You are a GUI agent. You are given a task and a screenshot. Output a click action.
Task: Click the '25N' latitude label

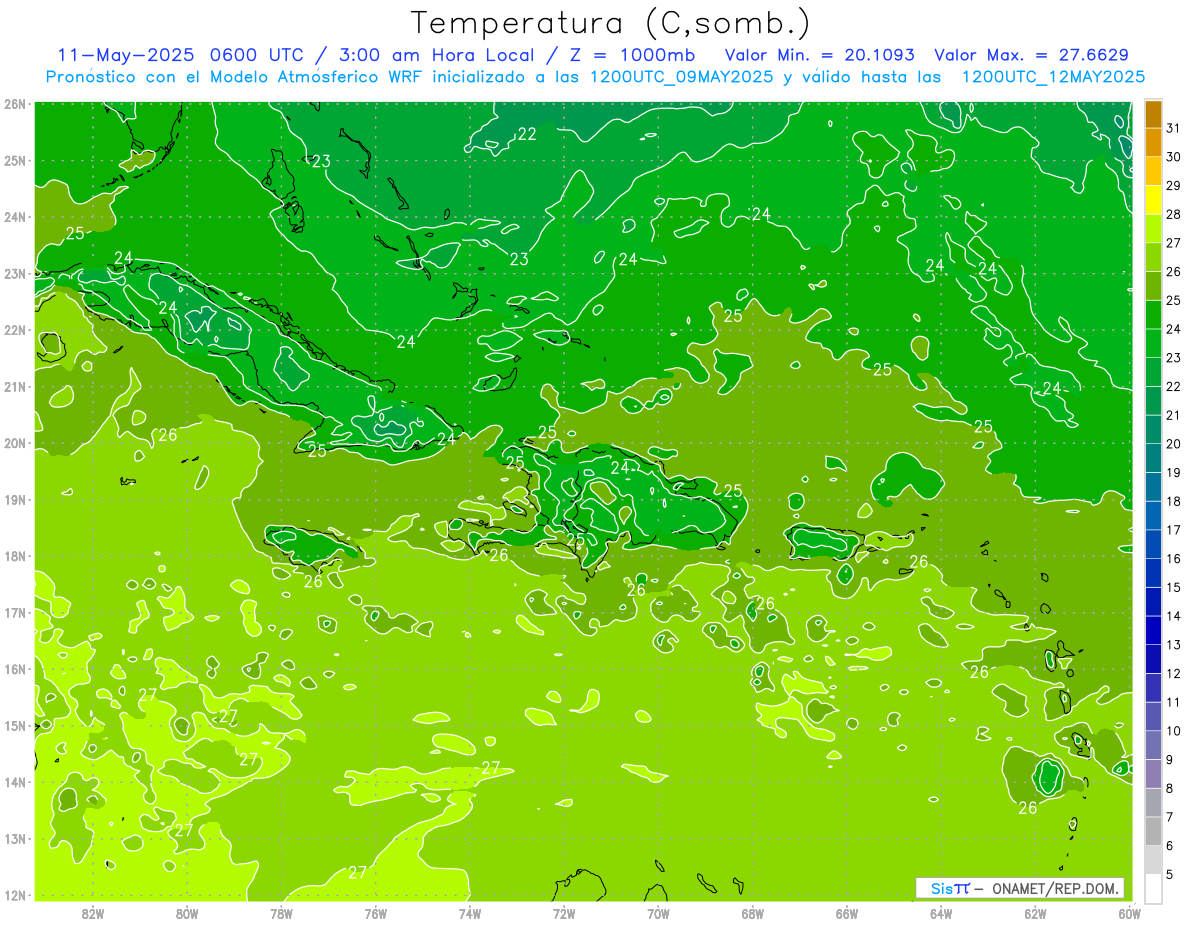coord(15,161)
